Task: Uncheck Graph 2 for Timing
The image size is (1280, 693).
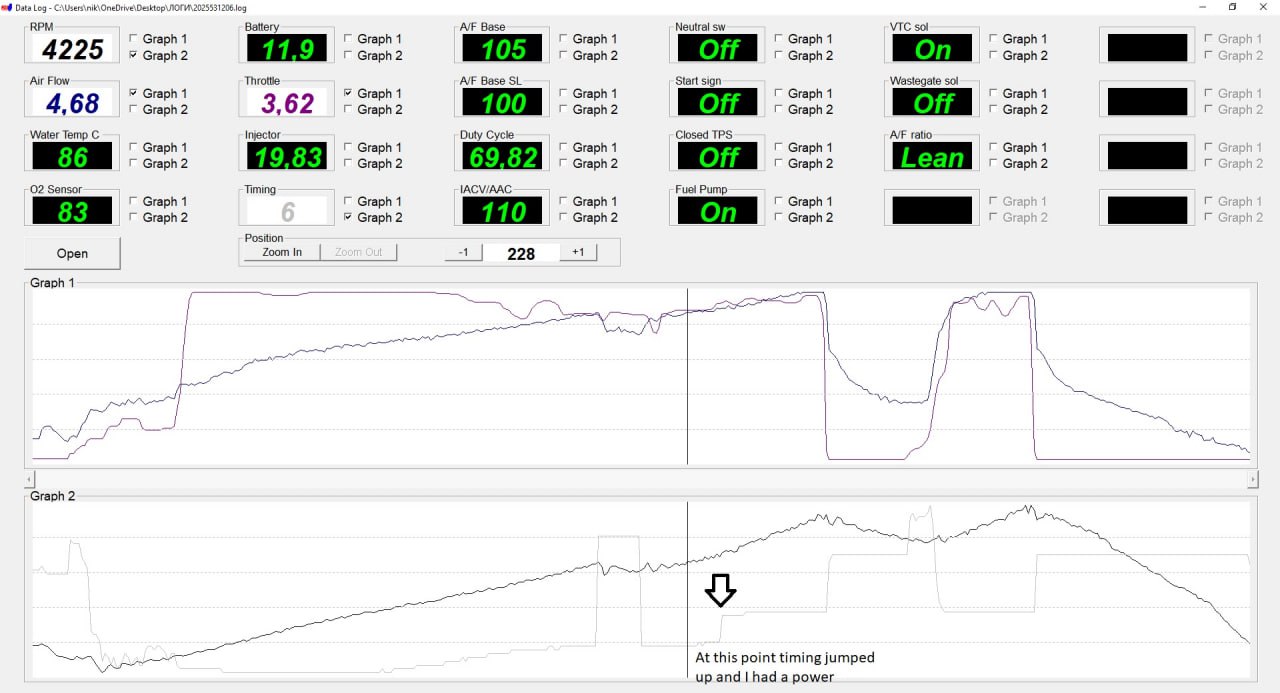Action: pos(349,217)
